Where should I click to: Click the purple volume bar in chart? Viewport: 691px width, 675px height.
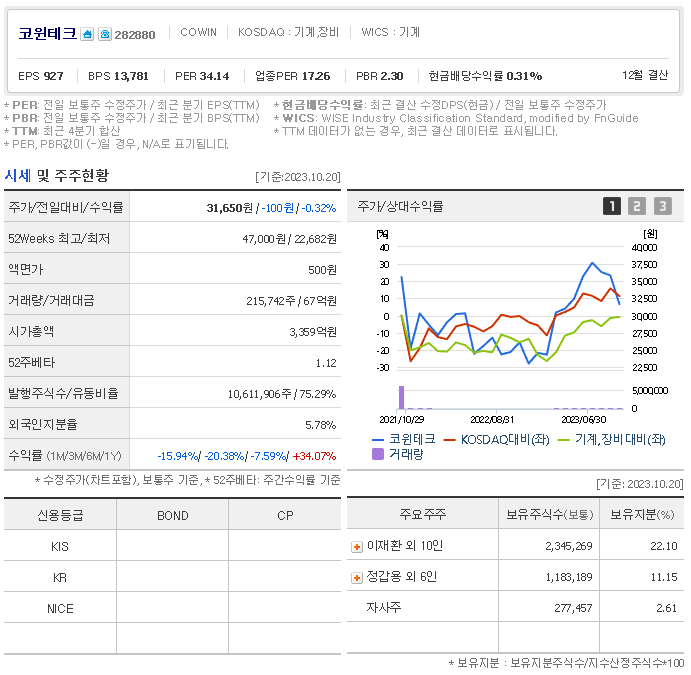(x=401, y=397)
